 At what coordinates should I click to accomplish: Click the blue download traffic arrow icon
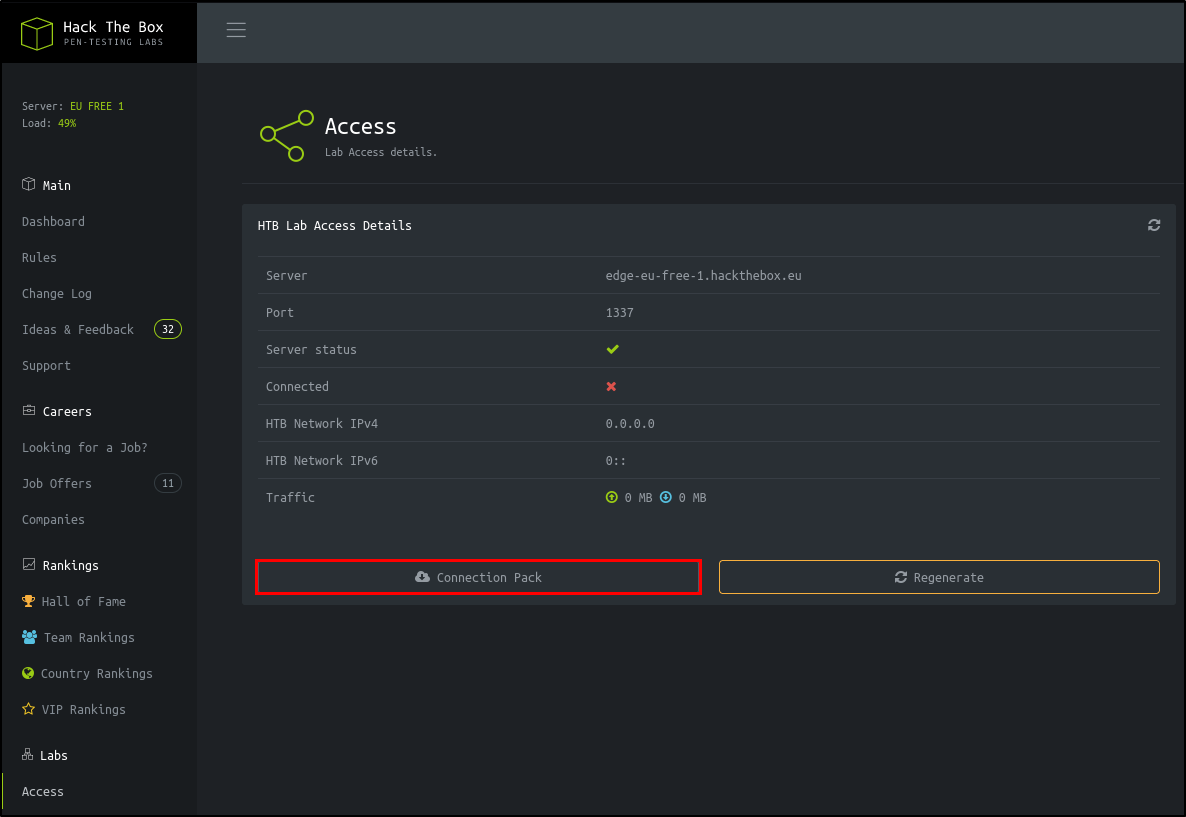(x=666, y=497)
